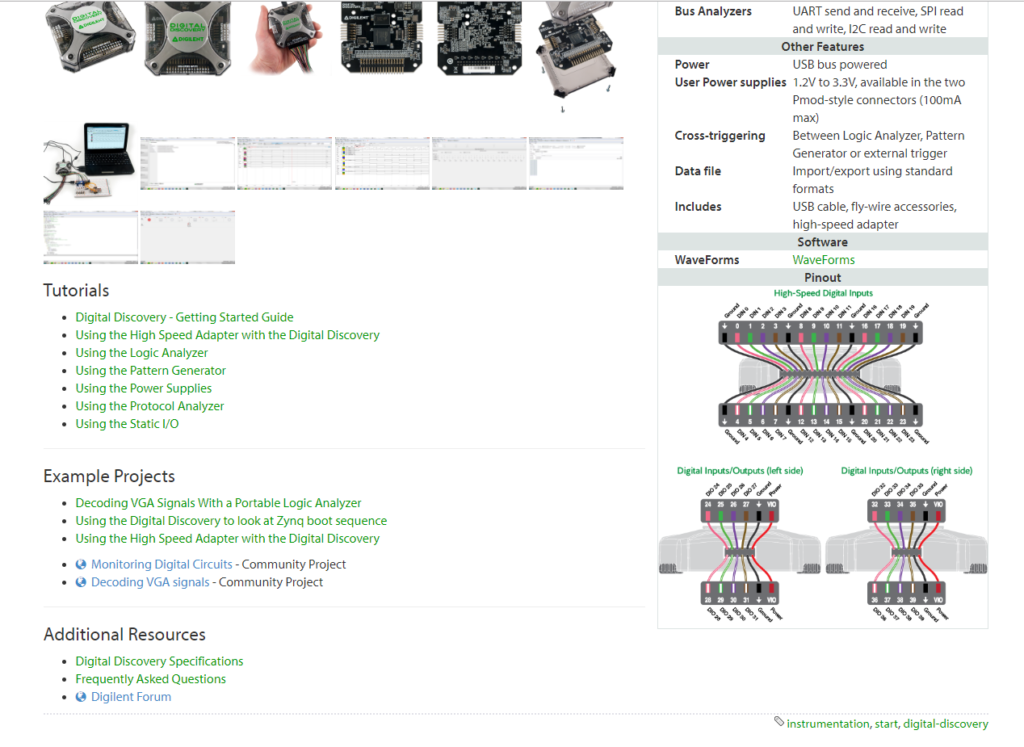Open the Digital Discovery Getting Started Guide
The width and height of the screenshot is (1024, 747).
pyautogui.click(x=184, y=317)
